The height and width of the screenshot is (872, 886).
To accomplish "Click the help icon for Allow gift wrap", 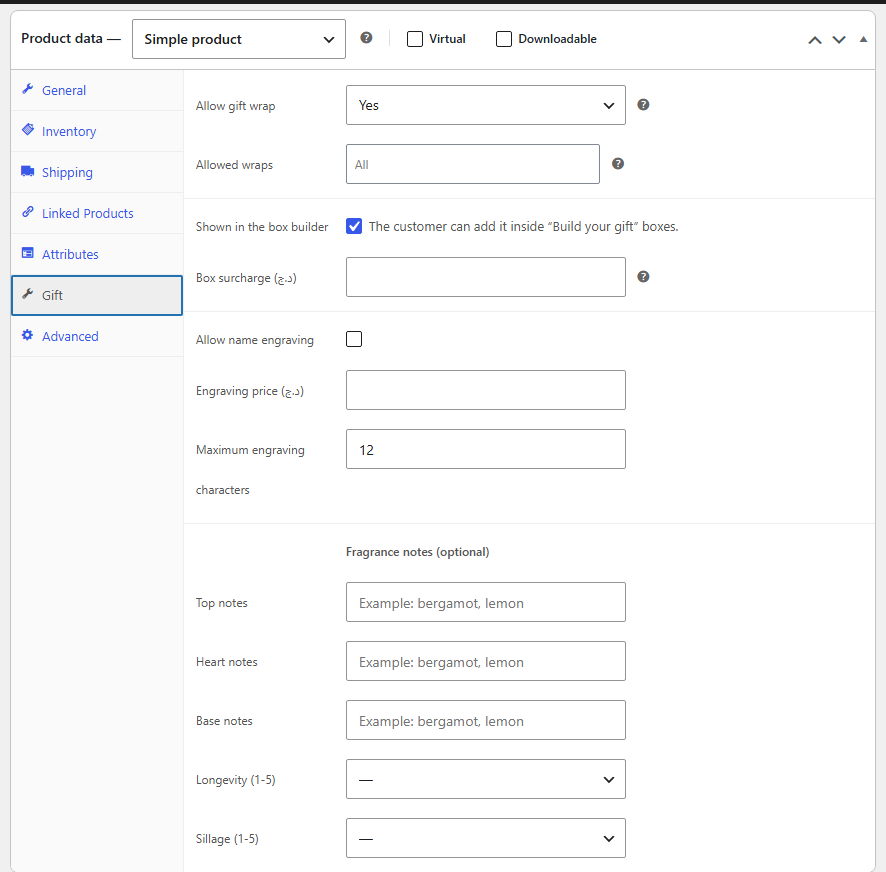I will coord(643,105).
